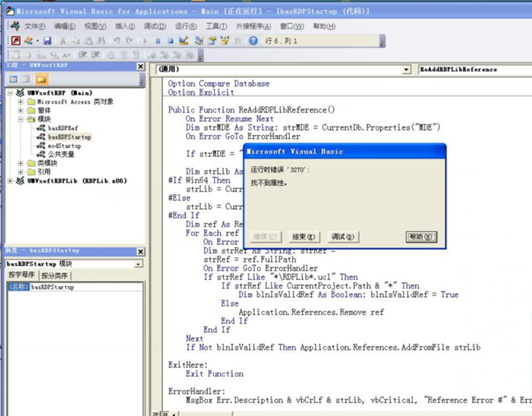Expand UMVsoftRDPLib (RDPLib.x86) project node

pyautogui.click(x=11, y=181)
